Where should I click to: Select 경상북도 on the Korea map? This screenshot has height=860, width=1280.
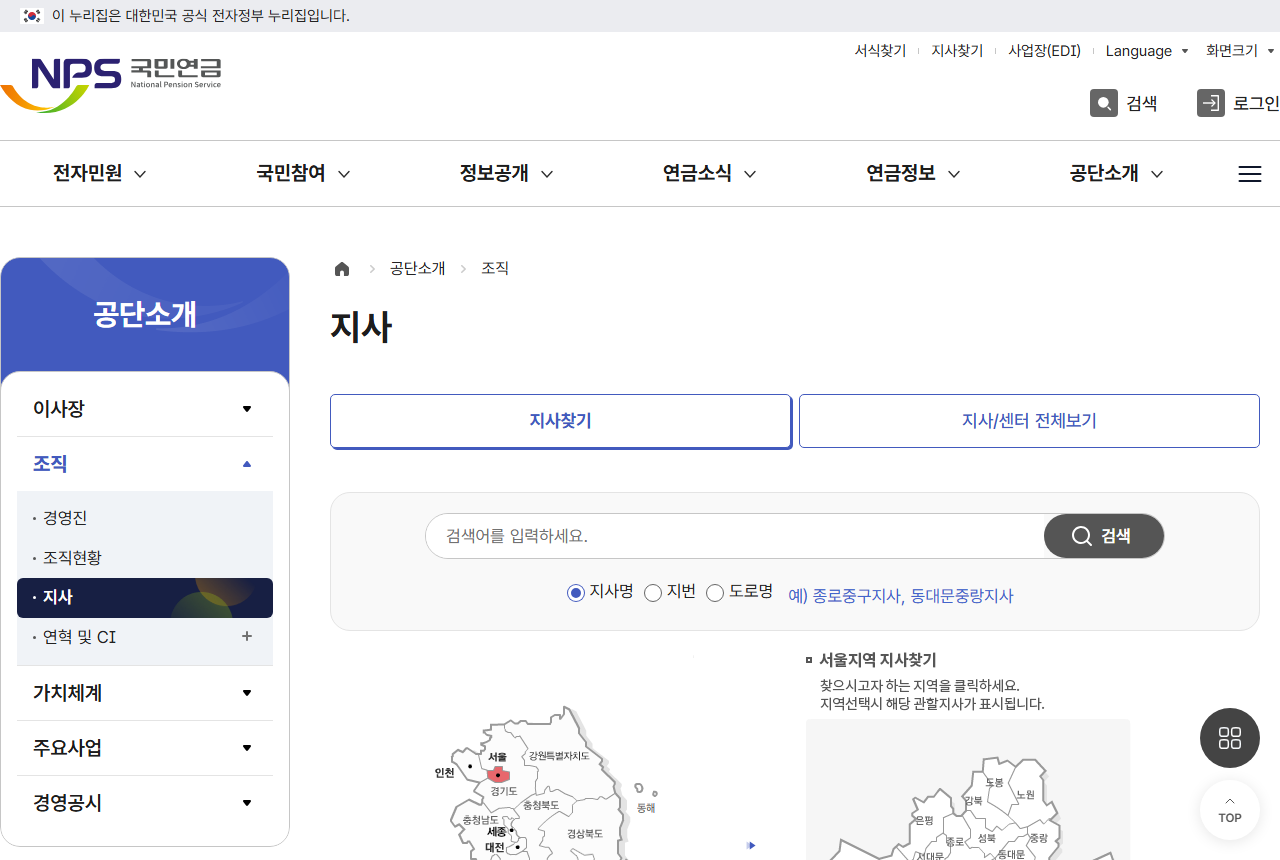pos(585,833)
